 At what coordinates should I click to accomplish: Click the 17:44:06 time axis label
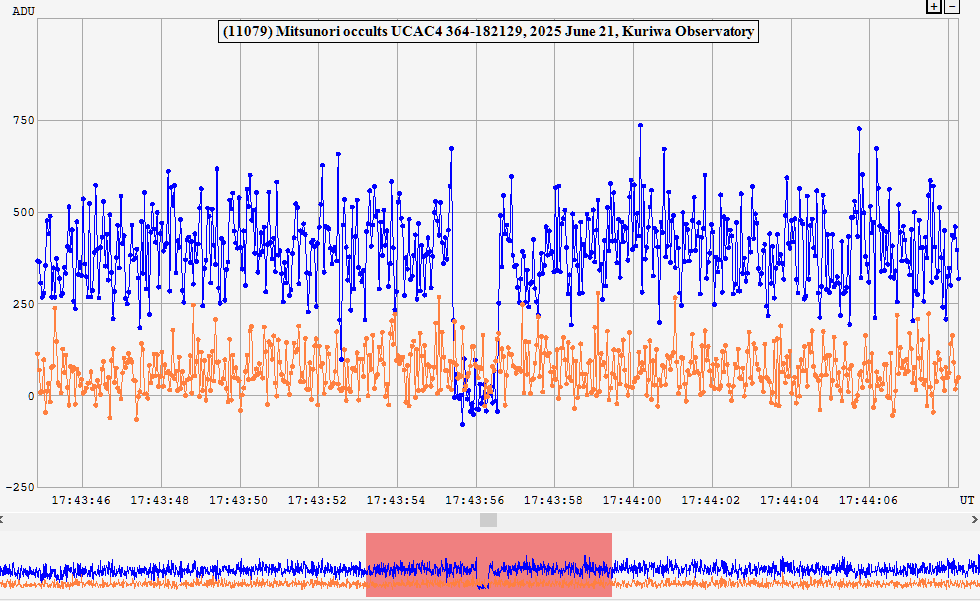tap(868, 499)
